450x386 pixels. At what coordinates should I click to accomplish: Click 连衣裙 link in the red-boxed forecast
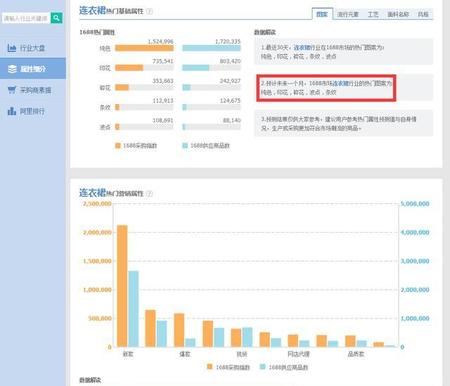click(x=340, y=83)
